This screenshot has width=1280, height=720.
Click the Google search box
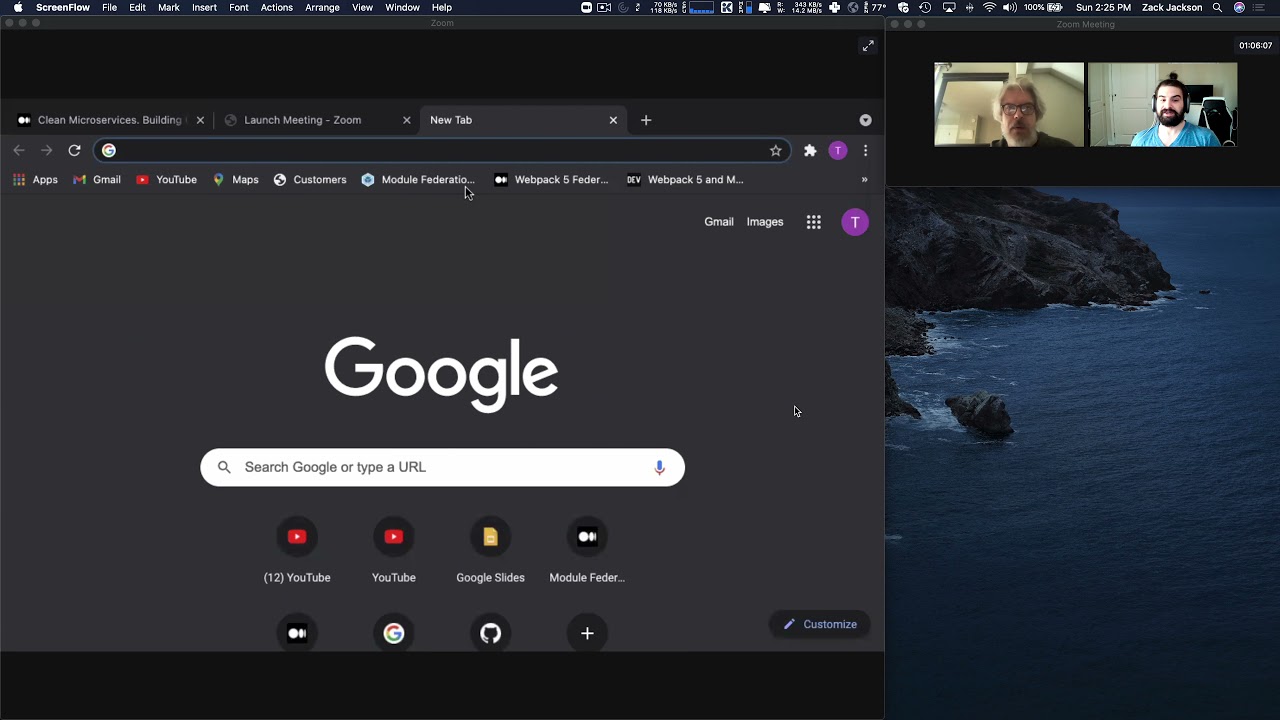(x=442, y=467)
